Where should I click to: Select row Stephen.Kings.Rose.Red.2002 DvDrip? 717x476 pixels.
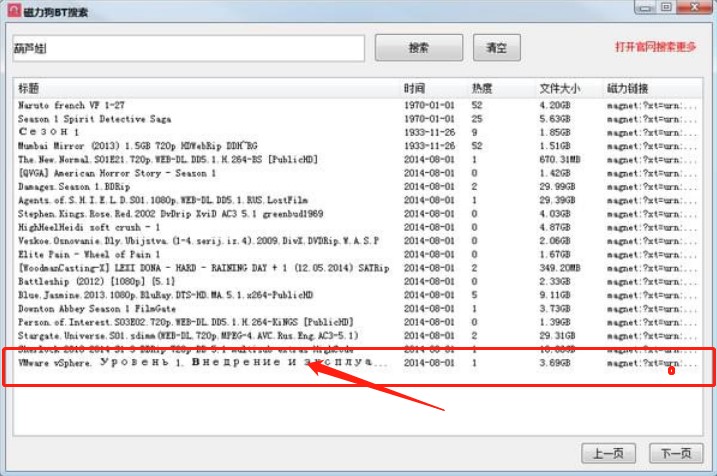click(358, 214)
